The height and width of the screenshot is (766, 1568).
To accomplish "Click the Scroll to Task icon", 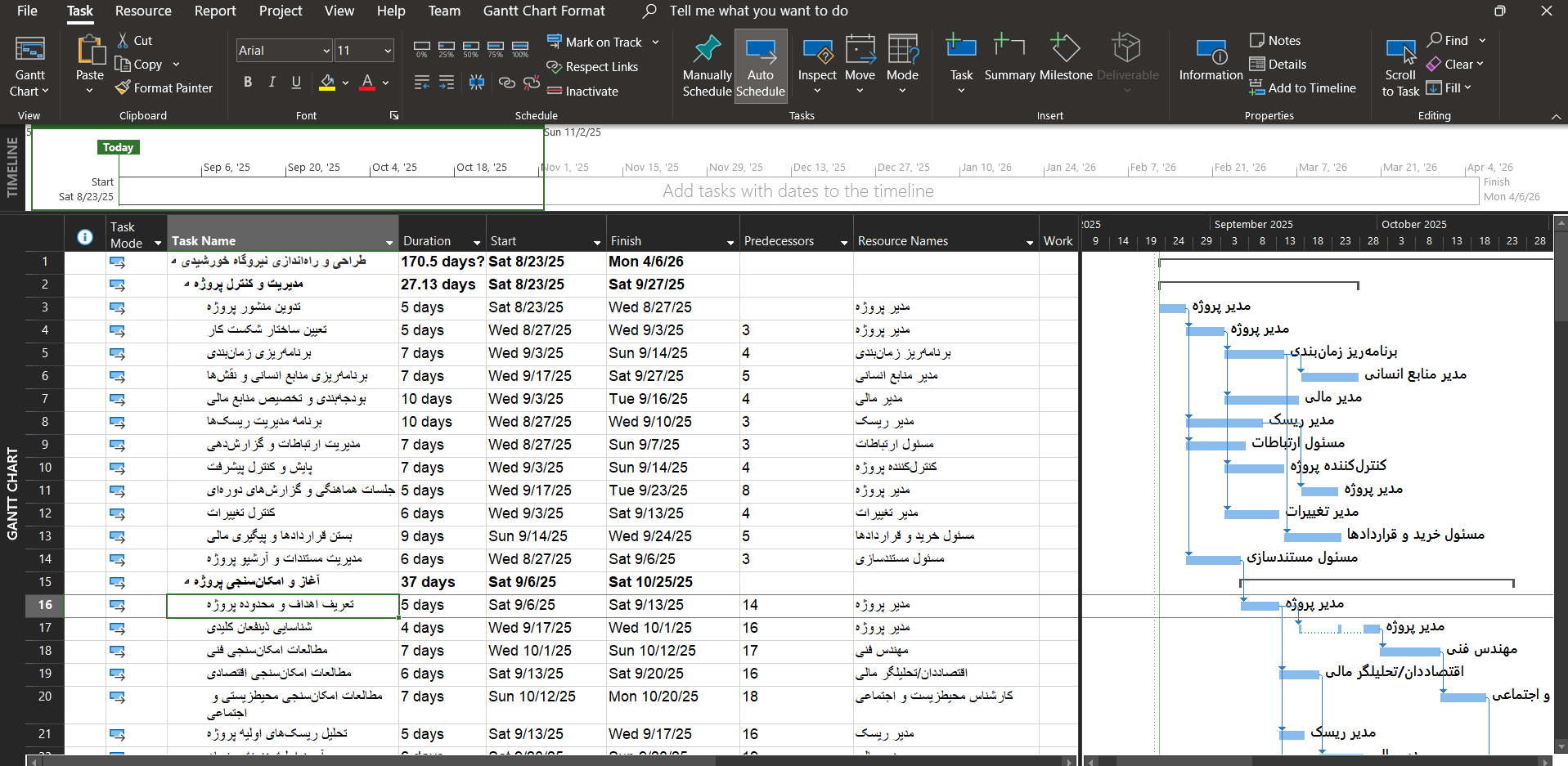I will pyautogui.click(x=1400, y=51).
